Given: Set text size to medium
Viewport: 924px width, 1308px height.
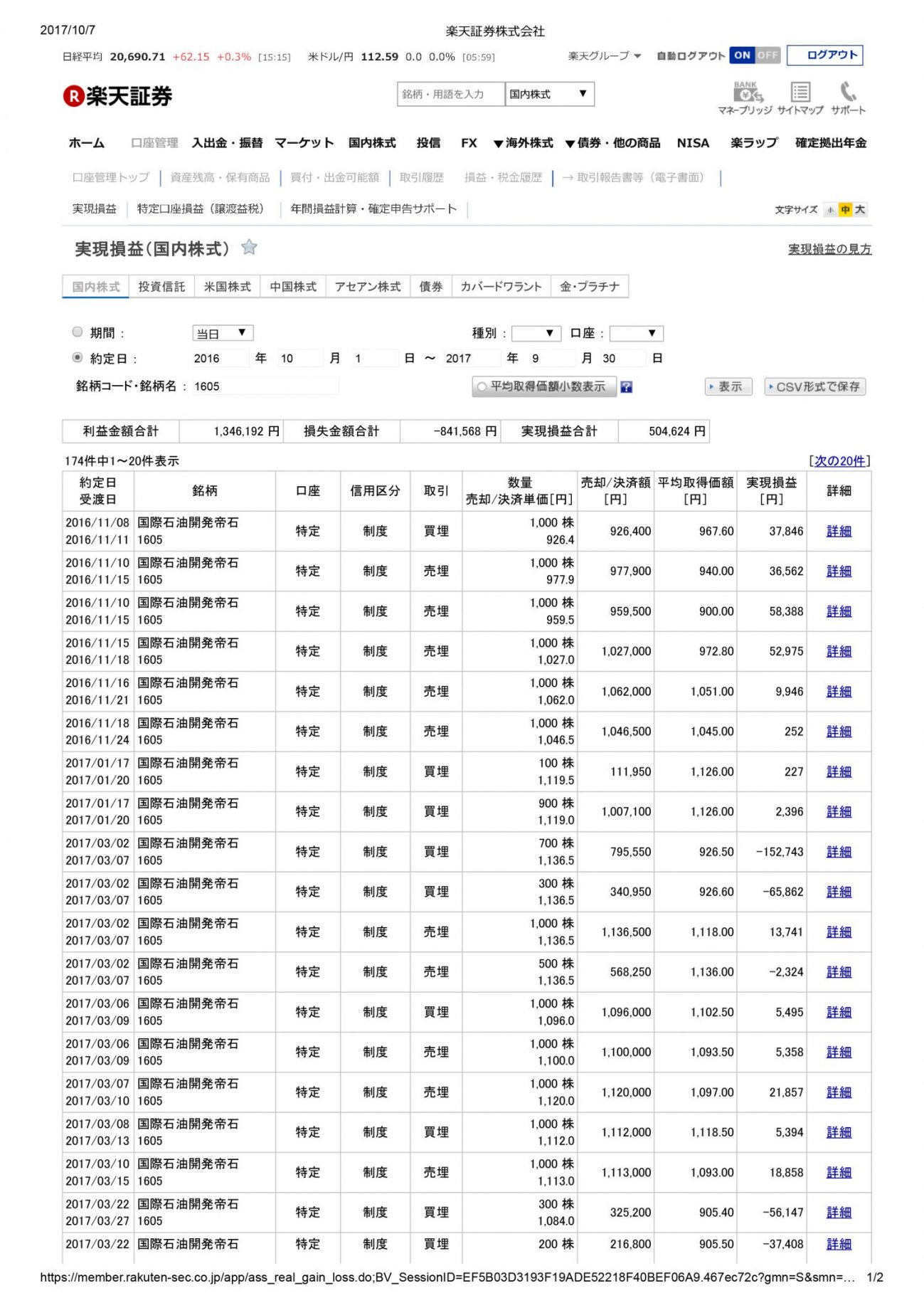Looking at the screenshot, I should (844, 210).
